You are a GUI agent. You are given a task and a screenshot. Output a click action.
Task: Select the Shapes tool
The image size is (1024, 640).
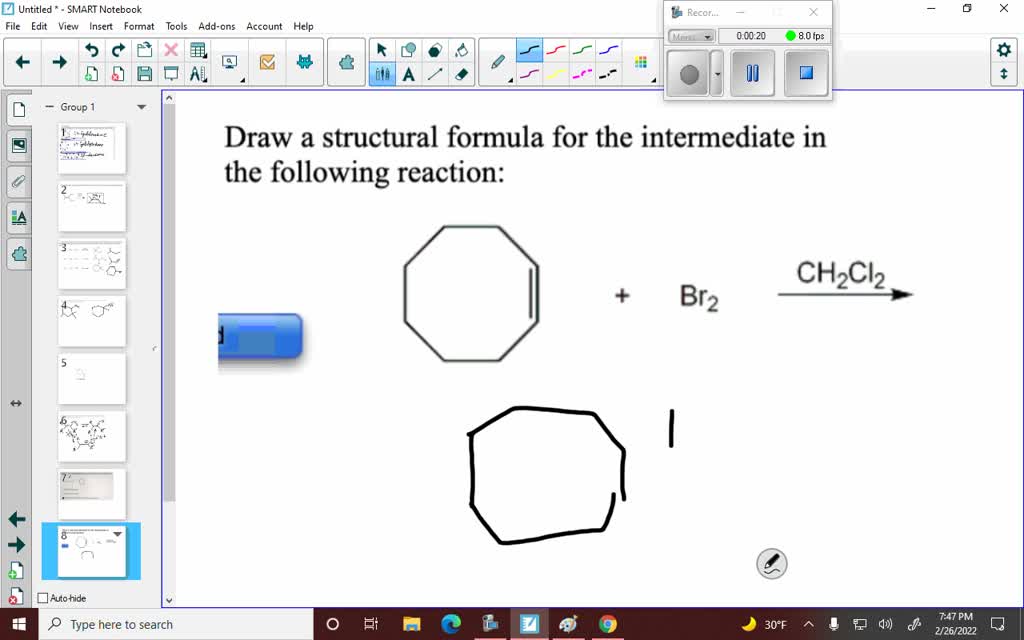410,49
